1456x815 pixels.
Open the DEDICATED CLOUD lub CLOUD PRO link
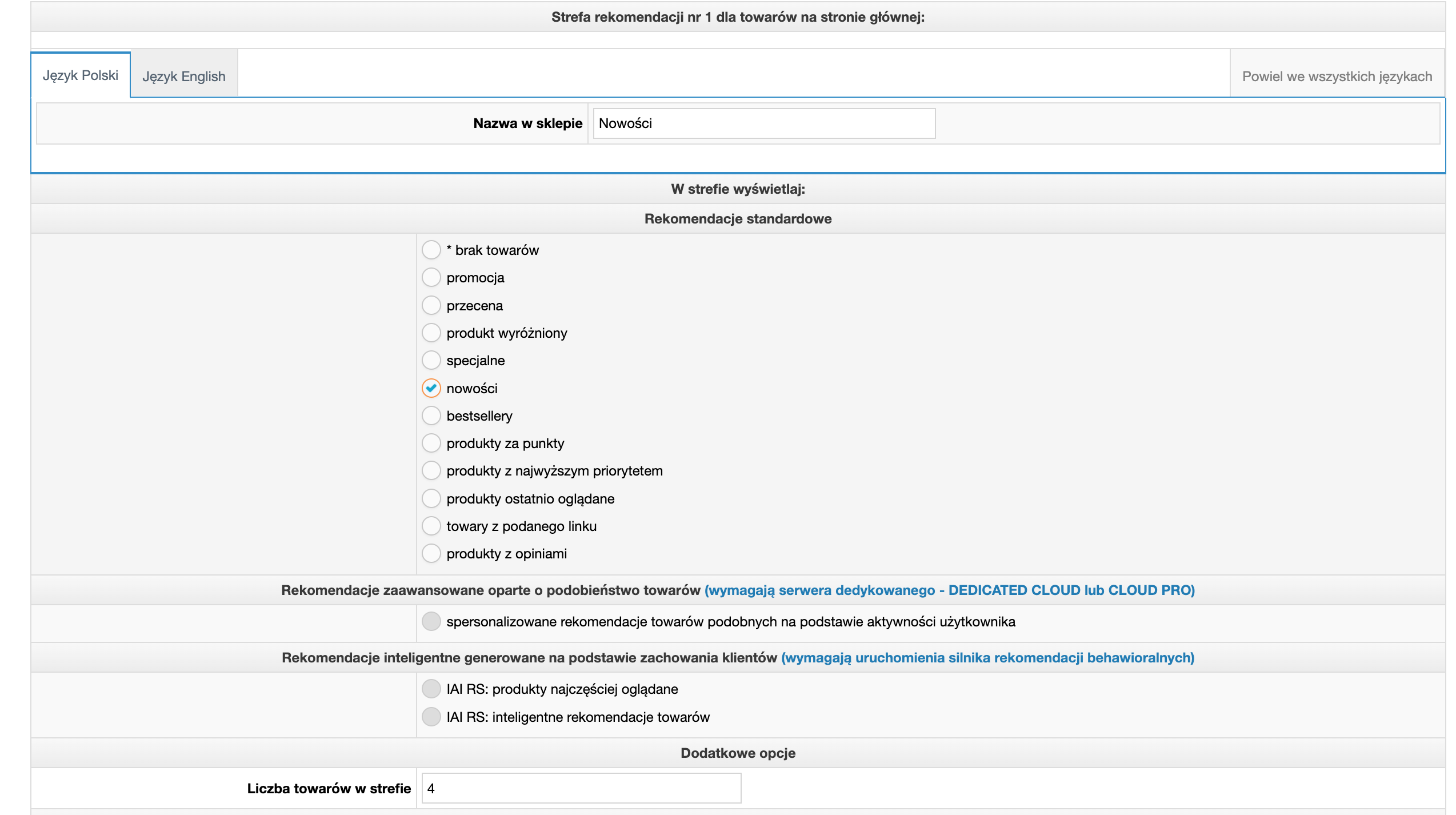click(x=950, y=590)
